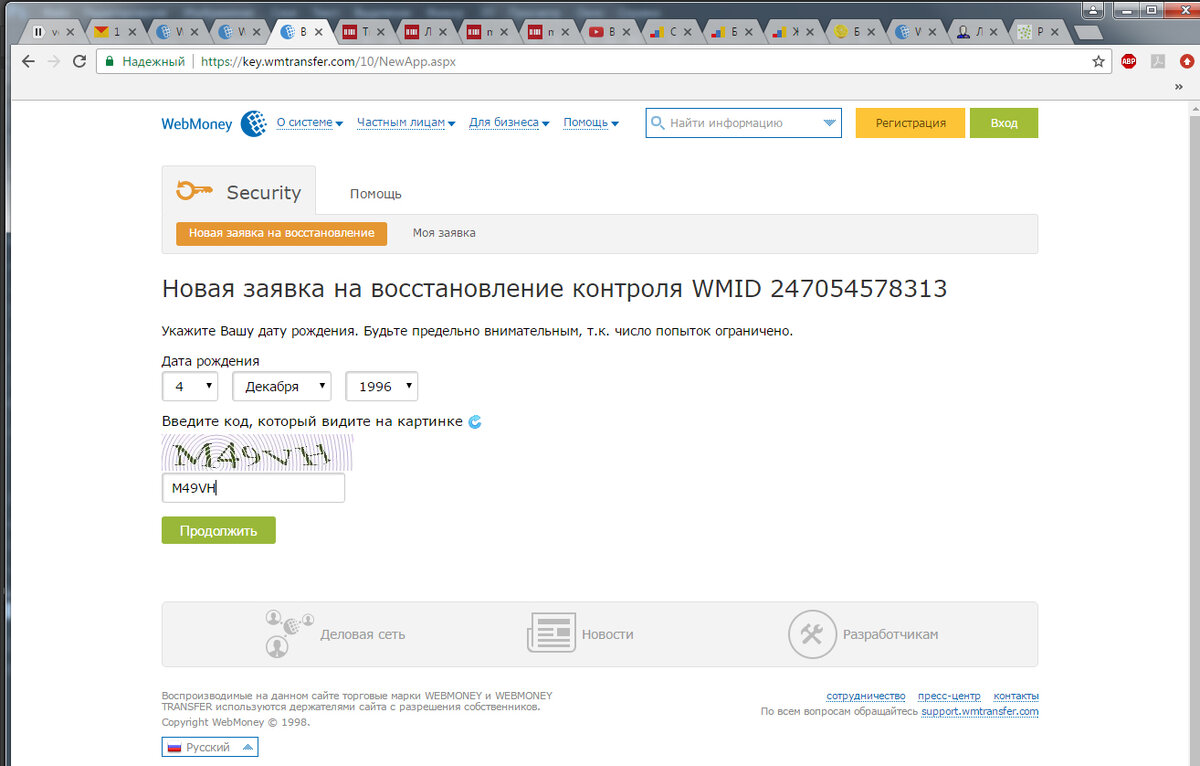Click the captcha input containing M49VH
This screenshot has height=766, width=1200.
tap(253, 488)
